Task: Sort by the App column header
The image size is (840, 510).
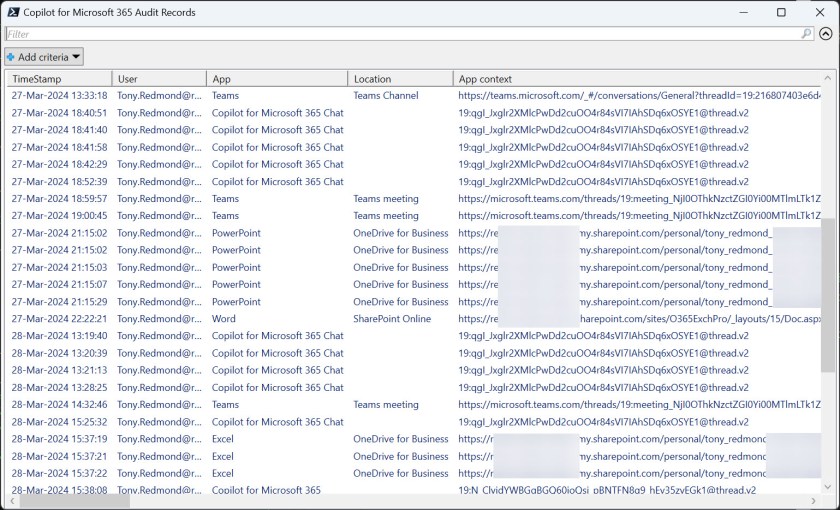Action: coord(277,79)
